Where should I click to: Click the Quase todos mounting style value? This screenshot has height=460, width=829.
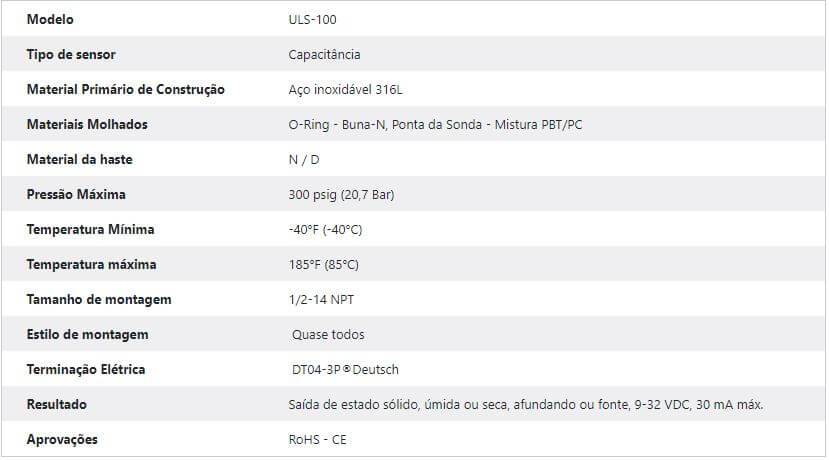pyautogui.click(x=328, y=334)
